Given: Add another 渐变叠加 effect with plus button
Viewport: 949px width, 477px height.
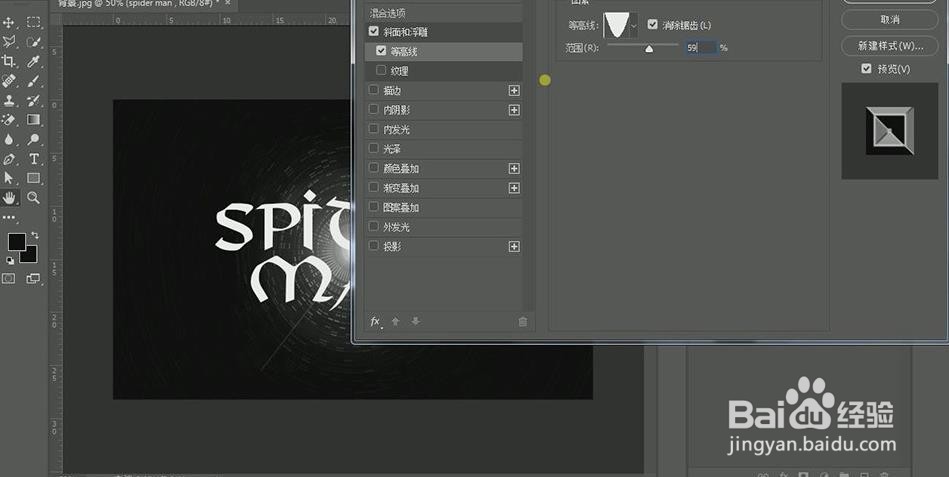Looking at the screenshot, I should pyautogui.click(x=514, y=188).
